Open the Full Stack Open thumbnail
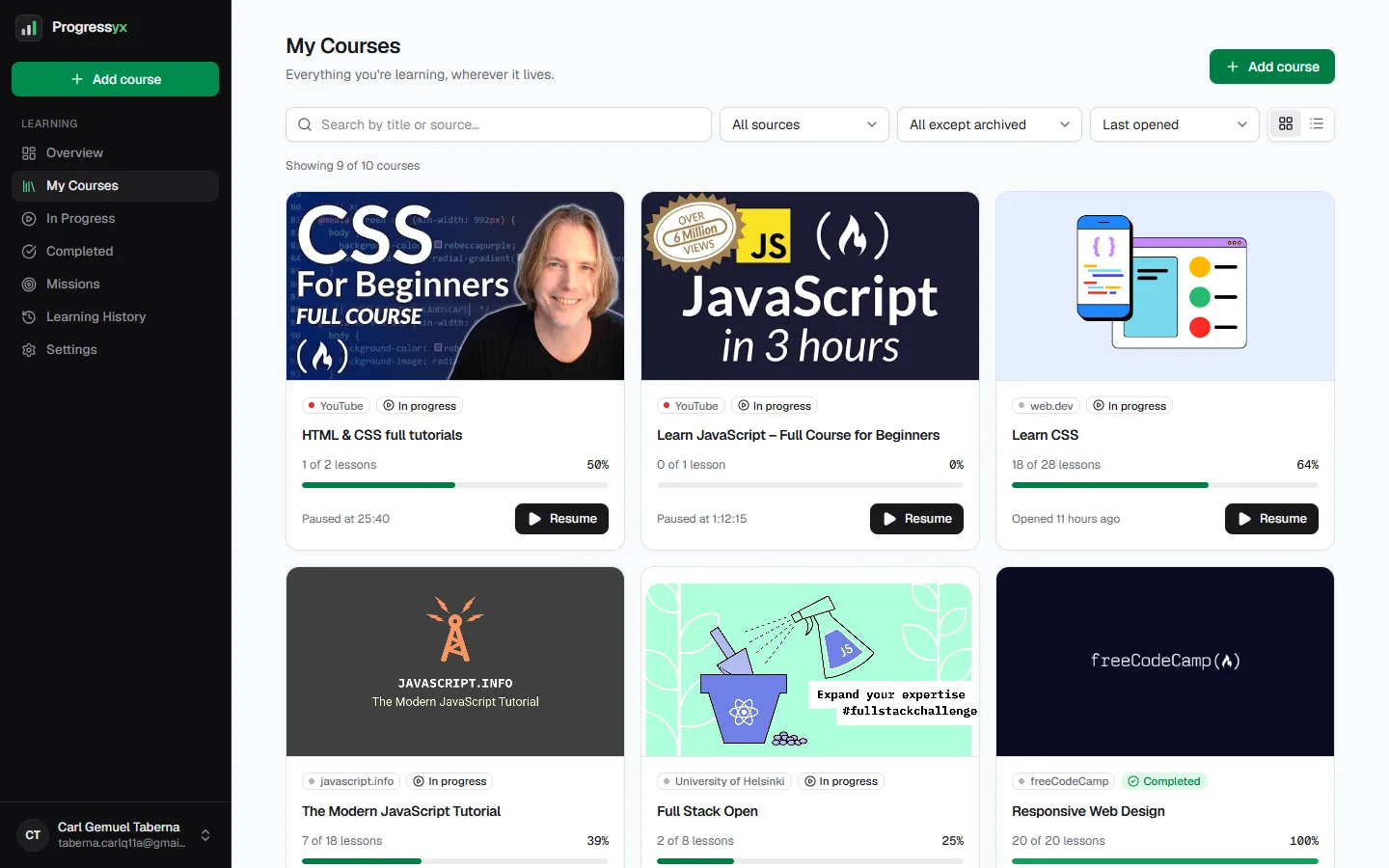Viewport: 1389px width, 868px height. [810, 662]
